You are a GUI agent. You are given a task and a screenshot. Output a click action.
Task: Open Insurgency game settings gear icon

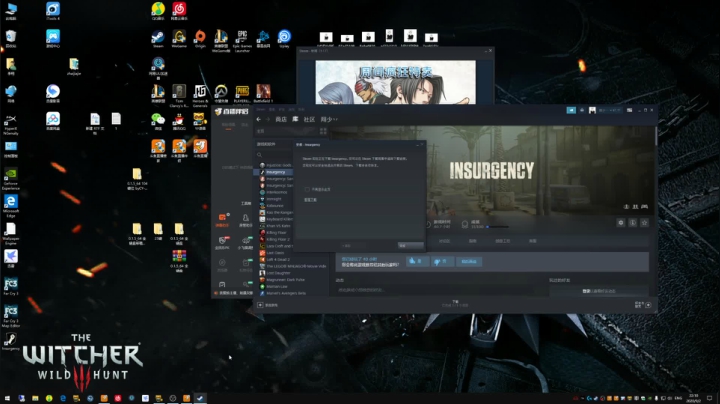pyautogui.click(x=621, y=223)
